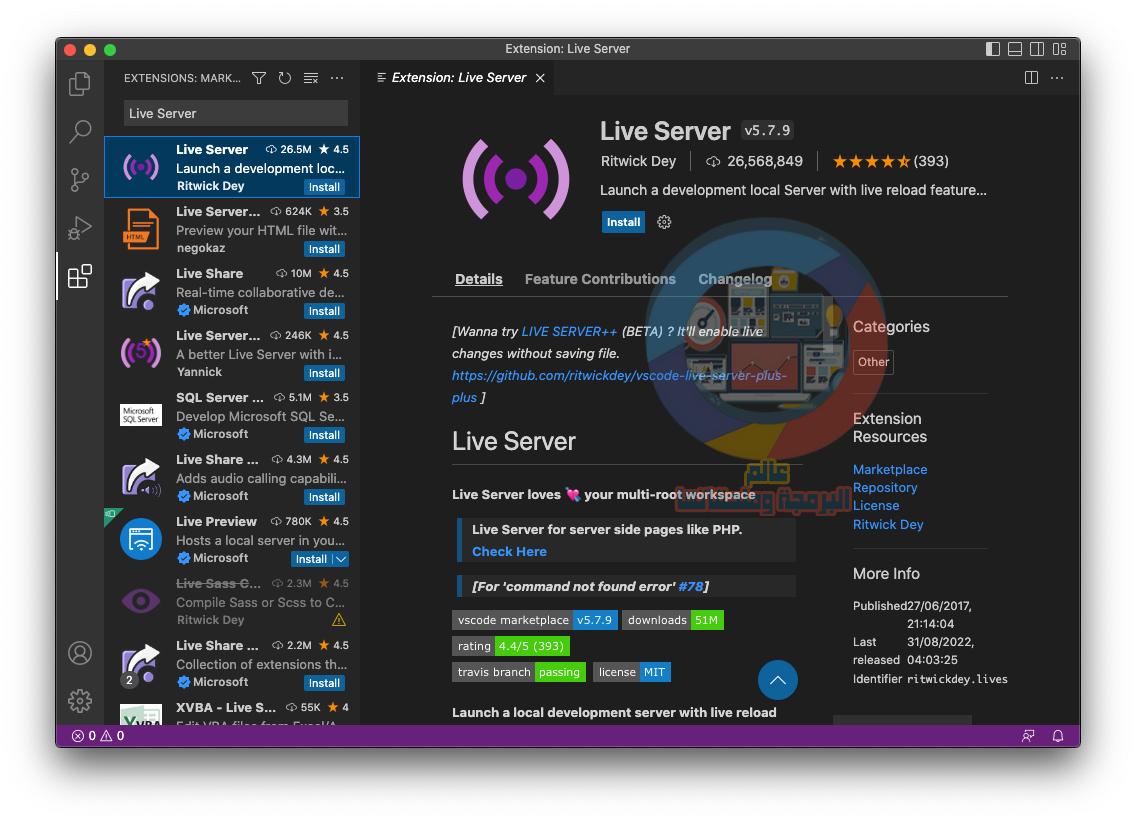
Task: Open issue #78 link
Action: click(690, 586)
